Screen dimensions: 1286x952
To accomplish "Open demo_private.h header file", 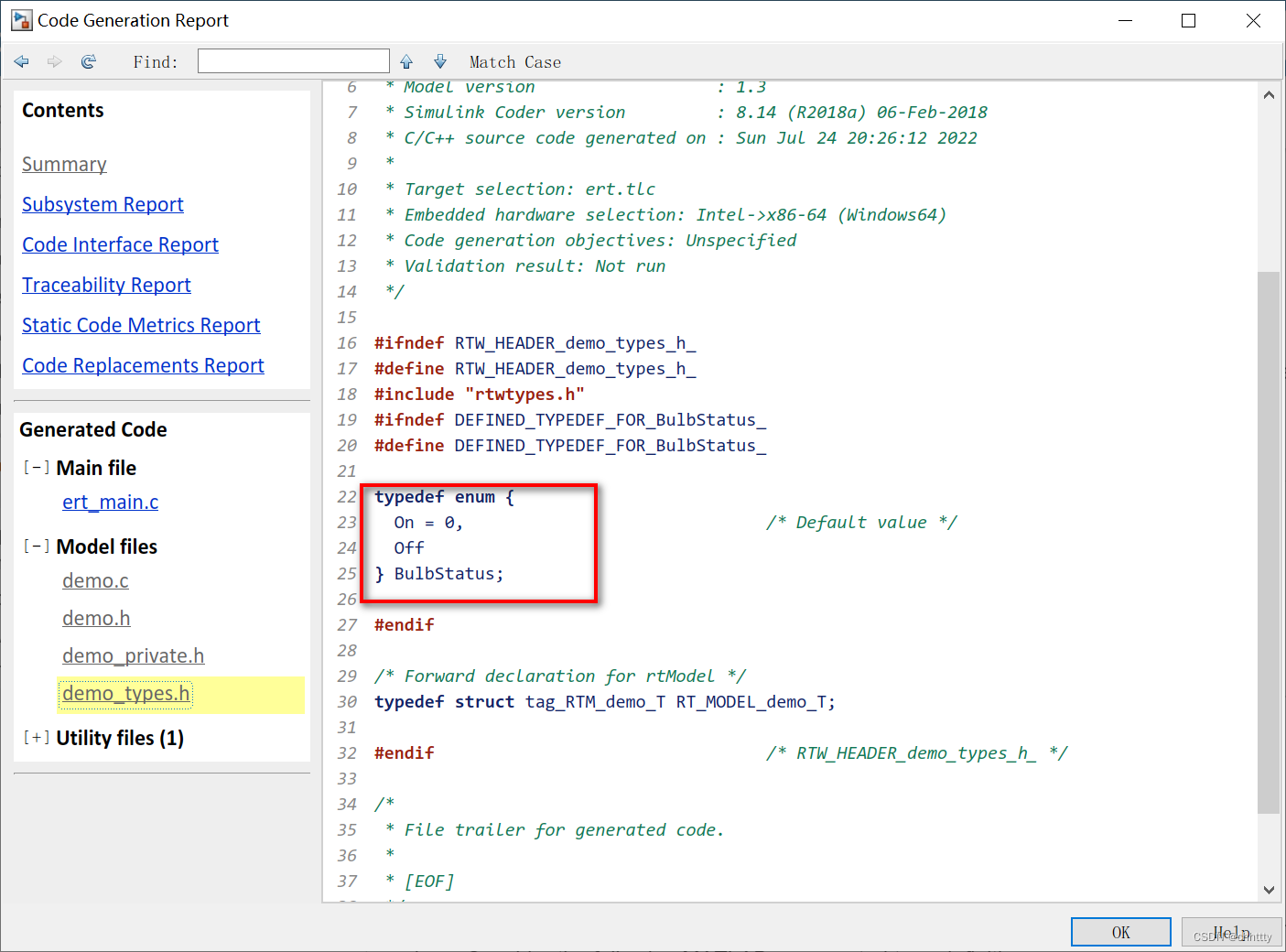I will click(x=133, y=656).
